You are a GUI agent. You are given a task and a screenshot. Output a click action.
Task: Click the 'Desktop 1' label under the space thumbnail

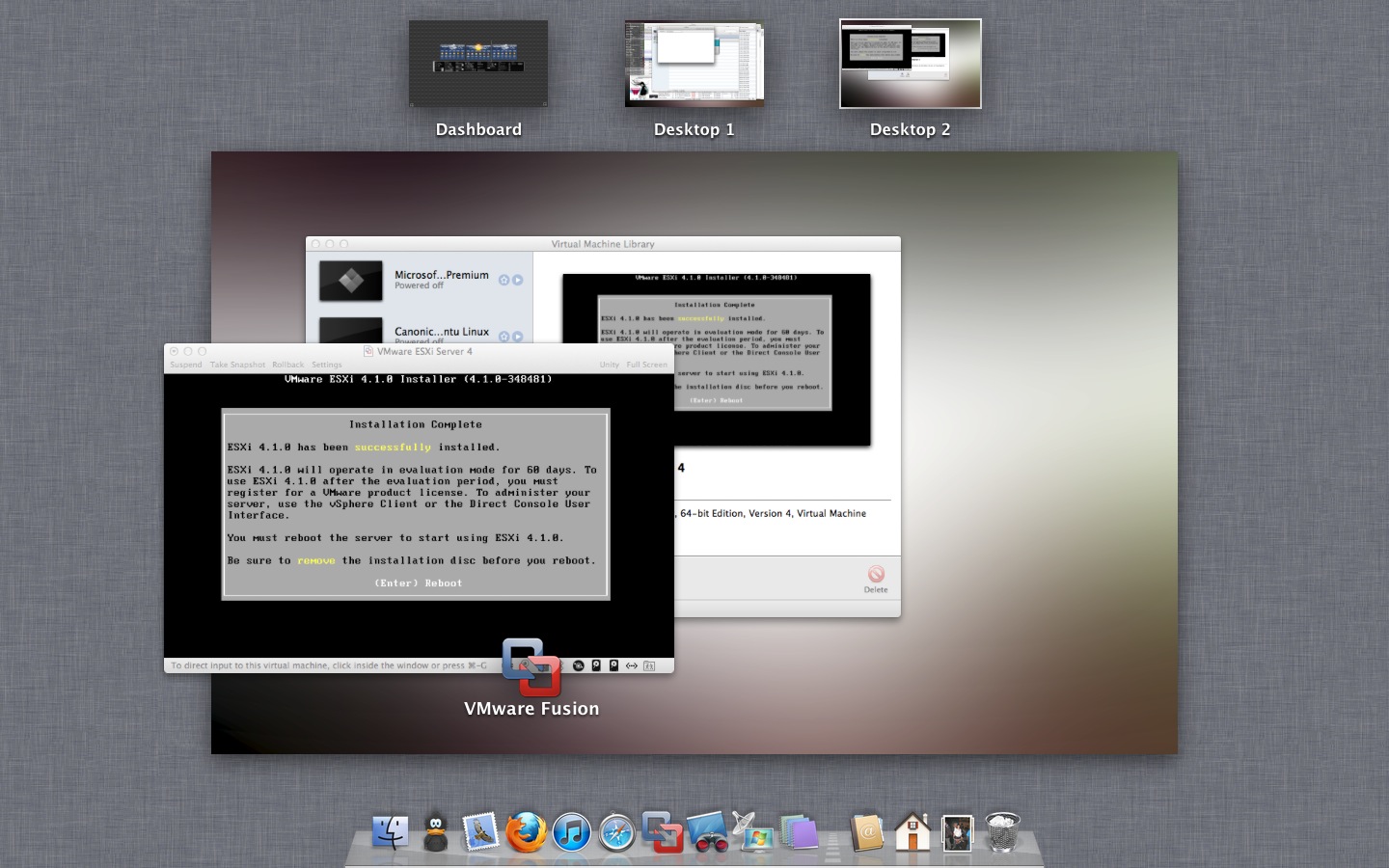[694, 129]
